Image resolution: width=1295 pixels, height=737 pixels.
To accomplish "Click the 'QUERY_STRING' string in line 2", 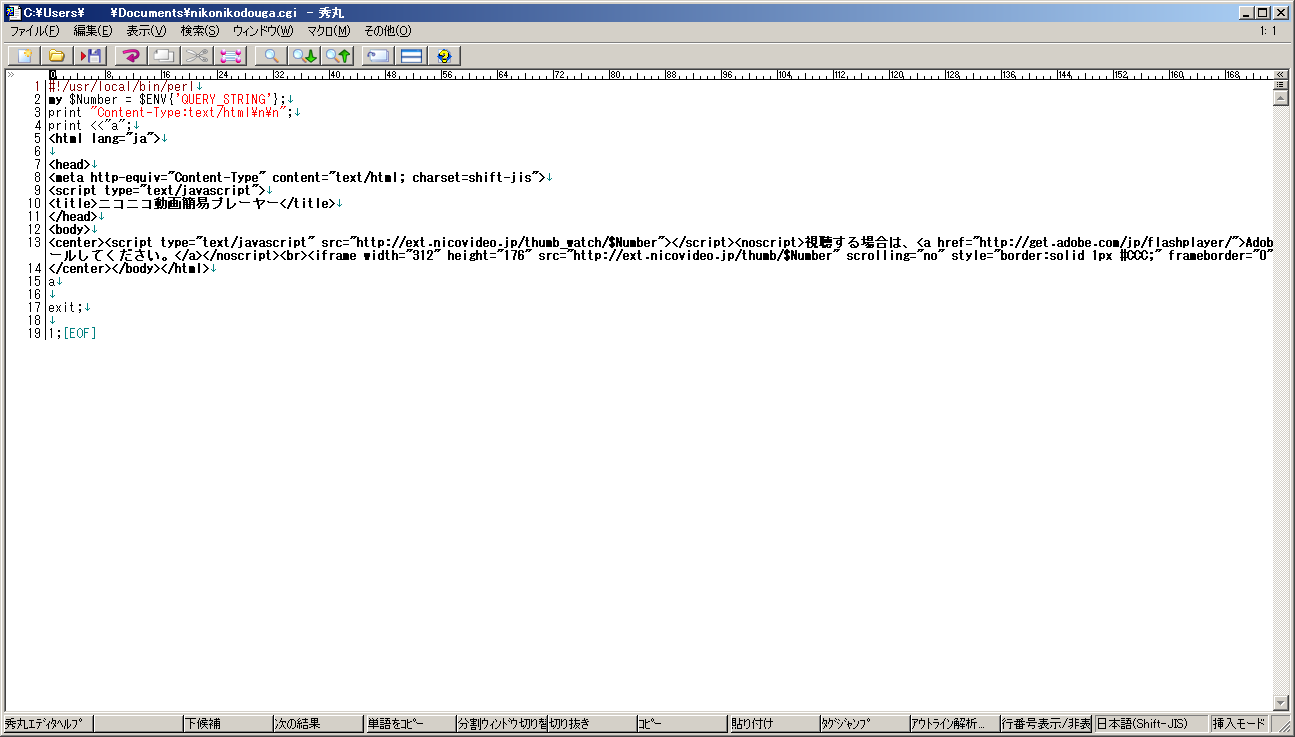I will [x=223, y=100].
